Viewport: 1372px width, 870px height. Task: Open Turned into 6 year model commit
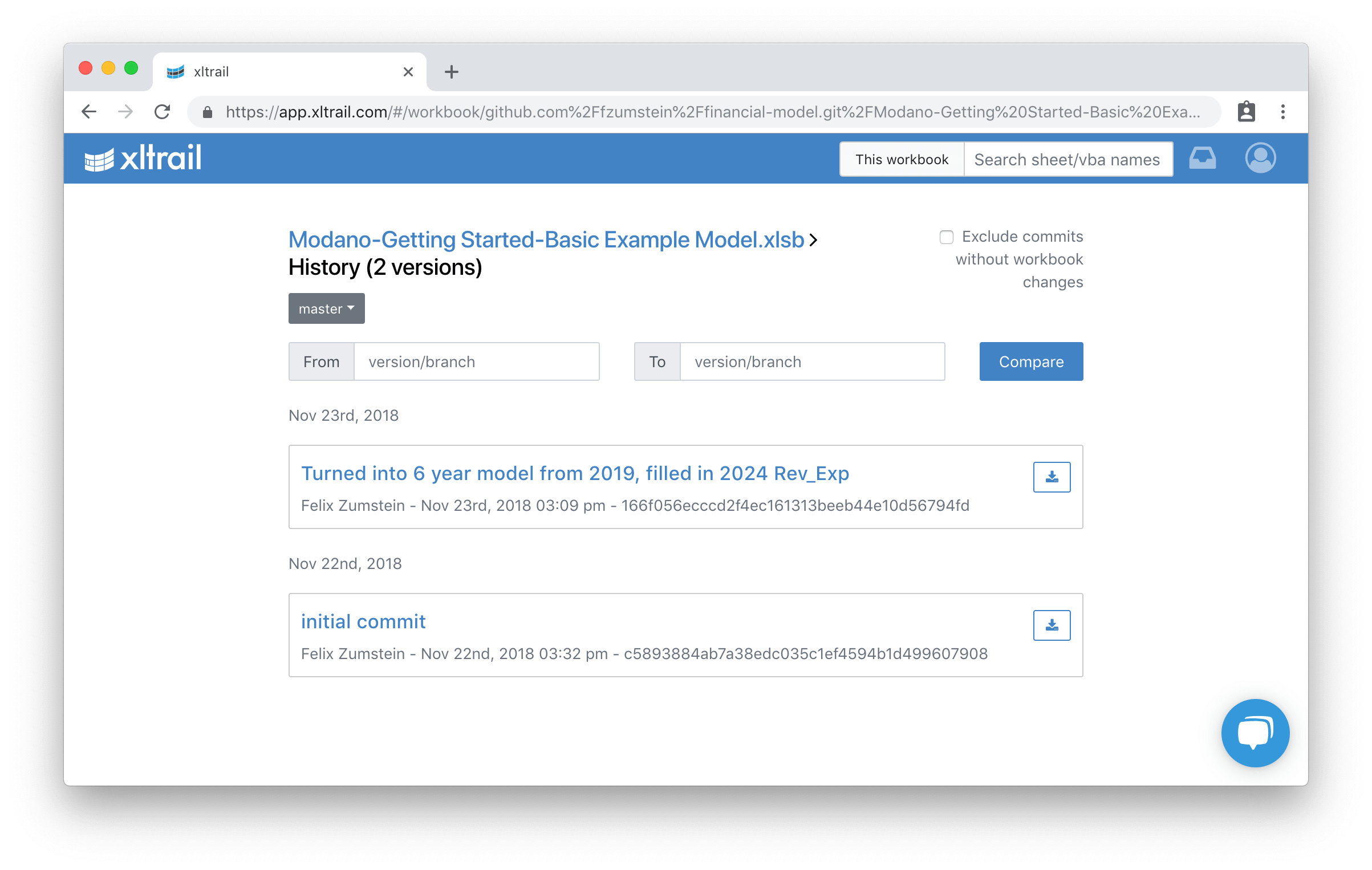coord(575,473)
